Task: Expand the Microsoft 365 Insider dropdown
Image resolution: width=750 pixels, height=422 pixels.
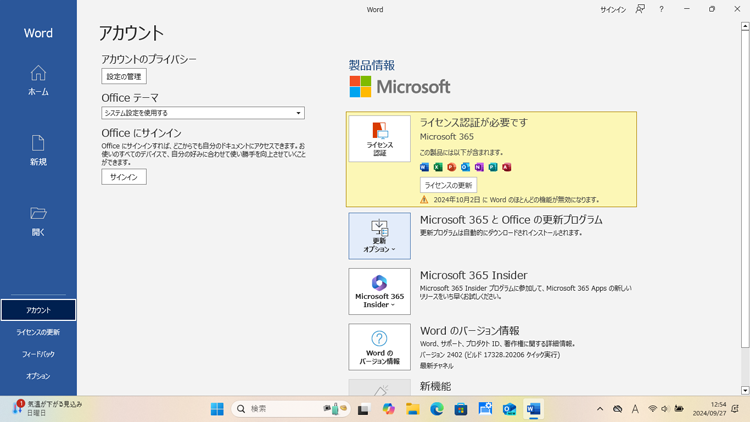Action: tap(379, 291)
